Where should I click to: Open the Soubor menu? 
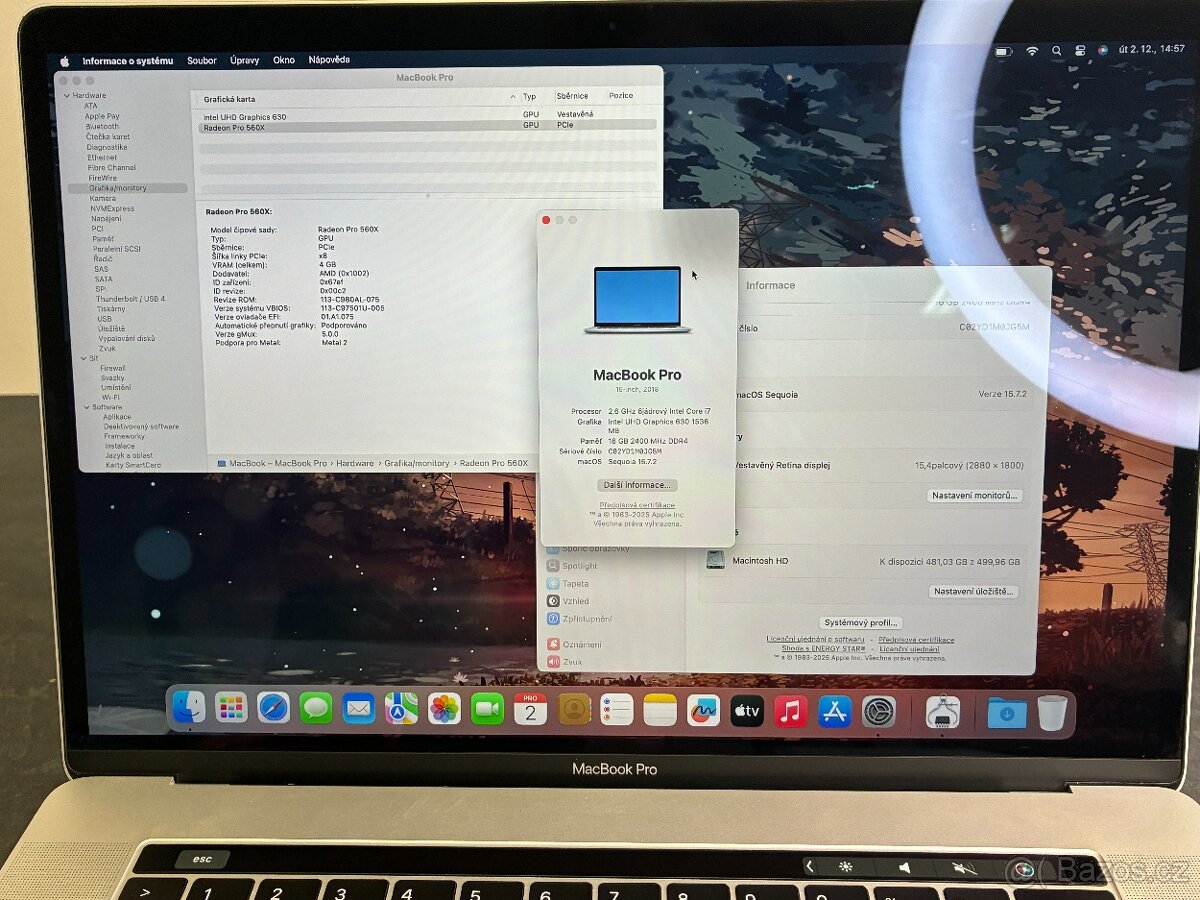point(201,61)
